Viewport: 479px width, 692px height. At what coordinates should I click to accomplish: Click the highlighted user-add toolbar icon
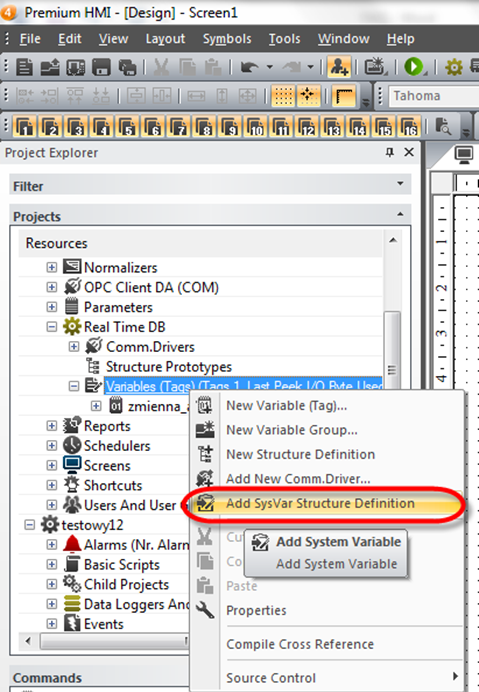(339, 67)
